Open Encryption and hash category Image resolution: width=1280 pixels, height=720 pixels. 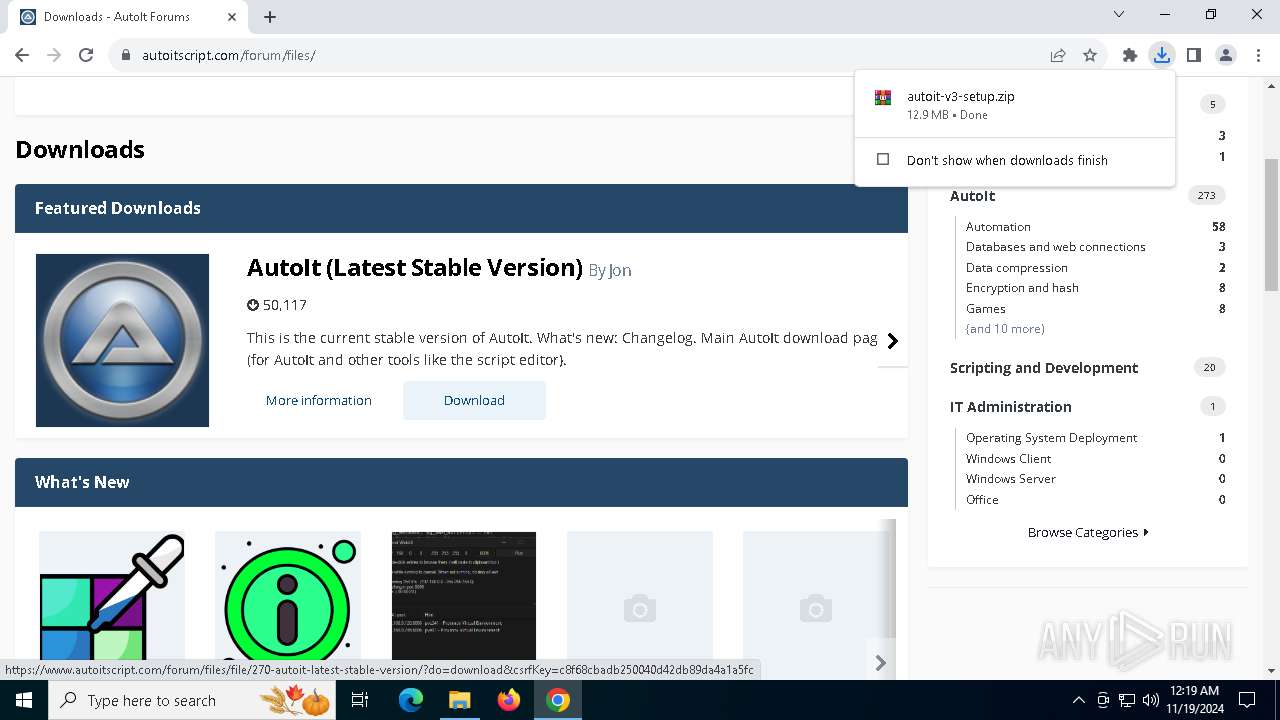(1022, 288)
